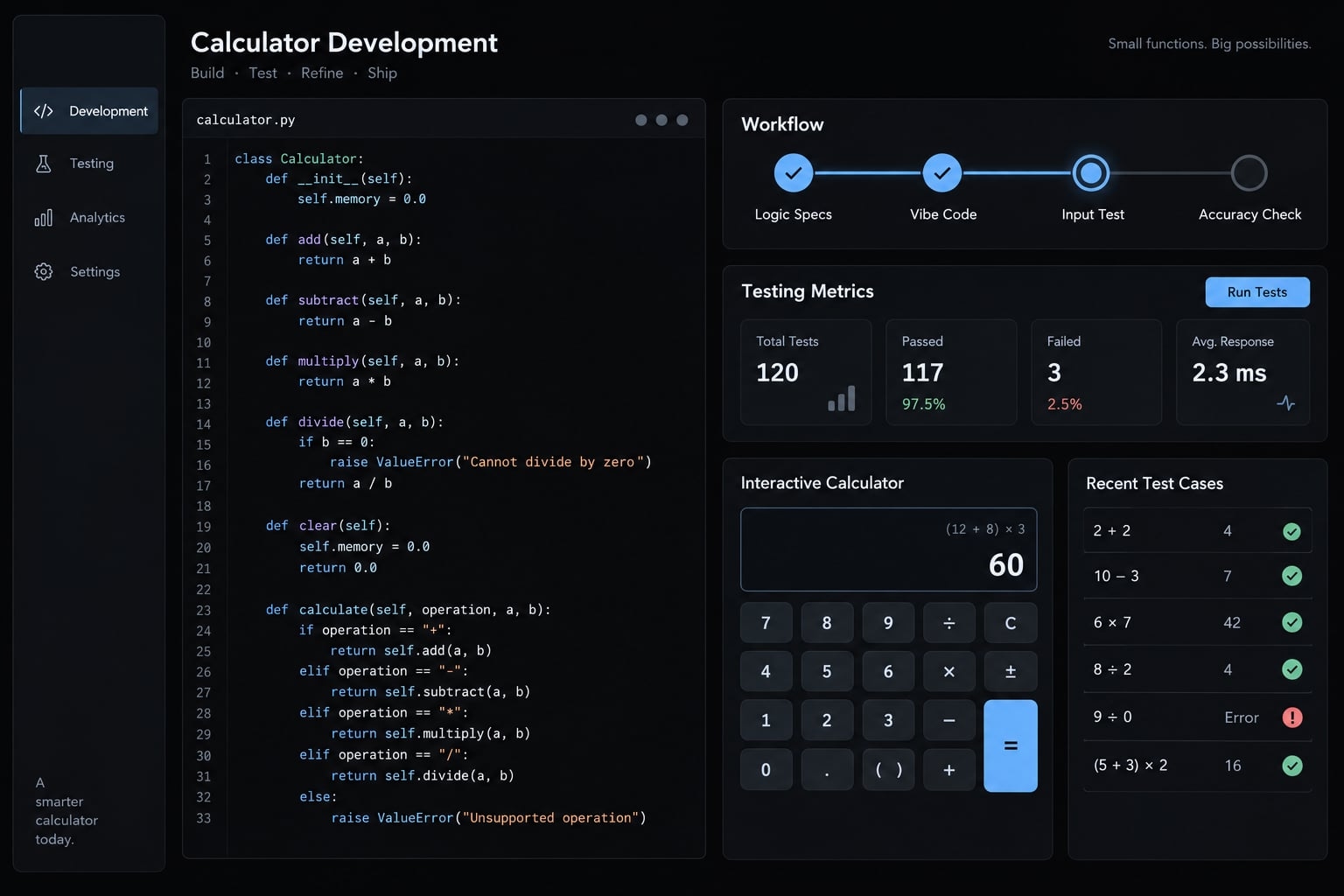Select the calculator.py file tab
Viewport: 1344px width, 896px height.
[246, 120]
